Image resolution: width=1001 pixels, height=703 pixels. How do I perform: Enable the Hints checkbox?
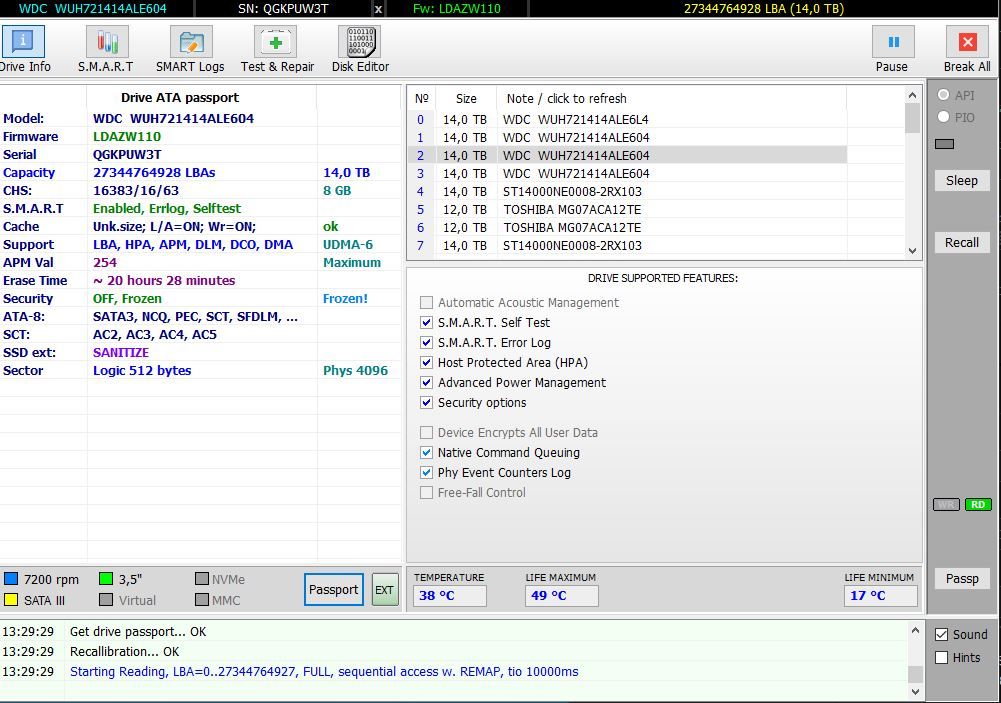click(x=942, y=657)
